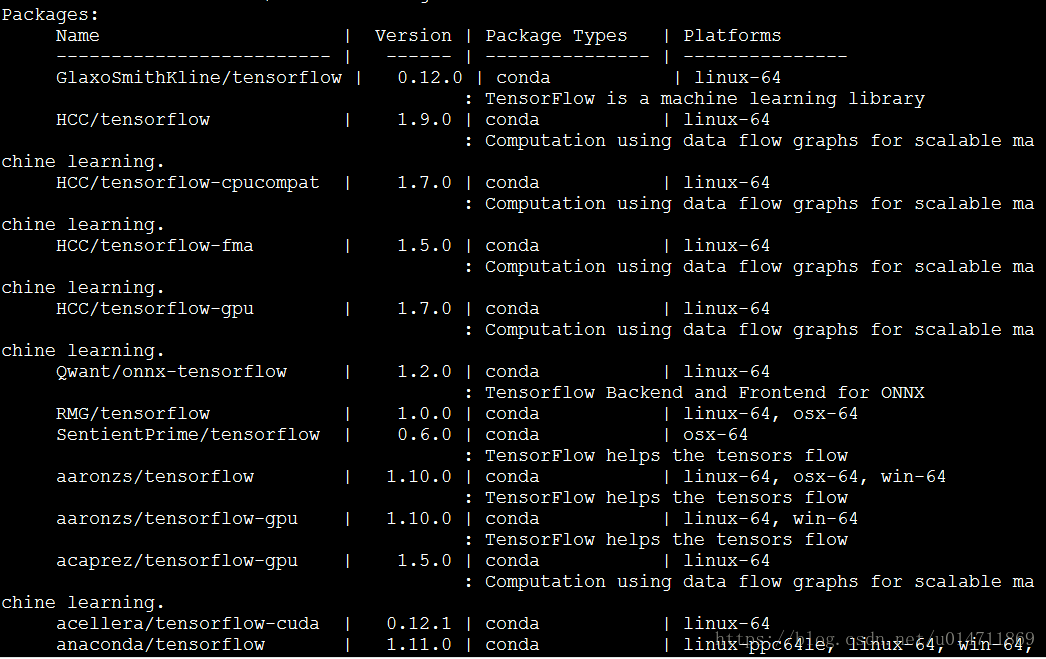Screen dimensions: 1046x659
Task: Click 'linux-64' platform in HCC/tensorflow-gpu row
Action: click(726, 308)
